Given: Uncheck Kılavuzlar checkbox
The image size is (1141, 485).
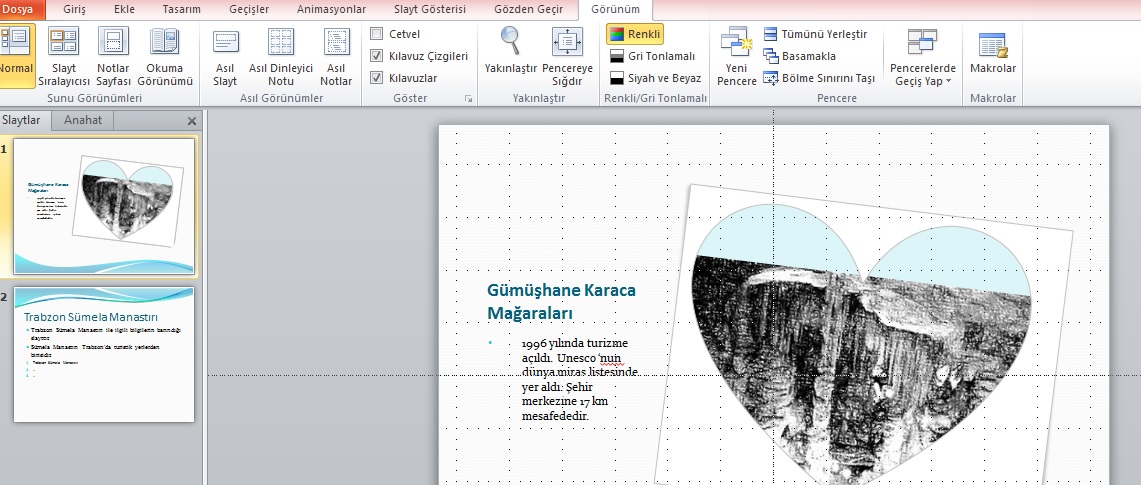Looking at the screenshot, I should tap(377, 78).
